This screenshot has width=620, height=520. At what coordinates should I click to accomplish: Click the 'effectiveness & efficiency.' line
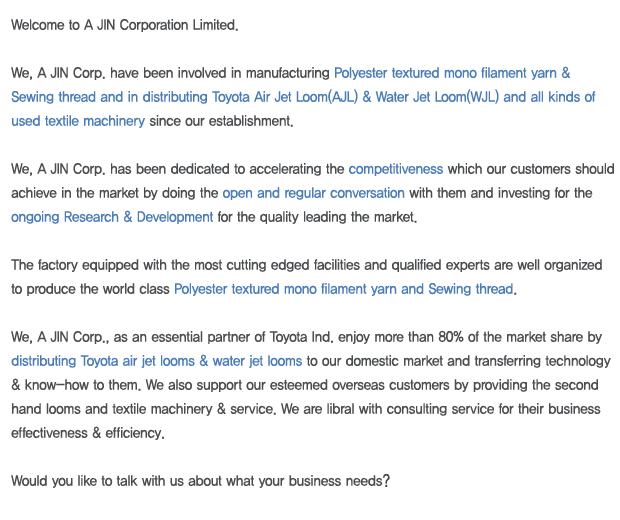point(88,433)
